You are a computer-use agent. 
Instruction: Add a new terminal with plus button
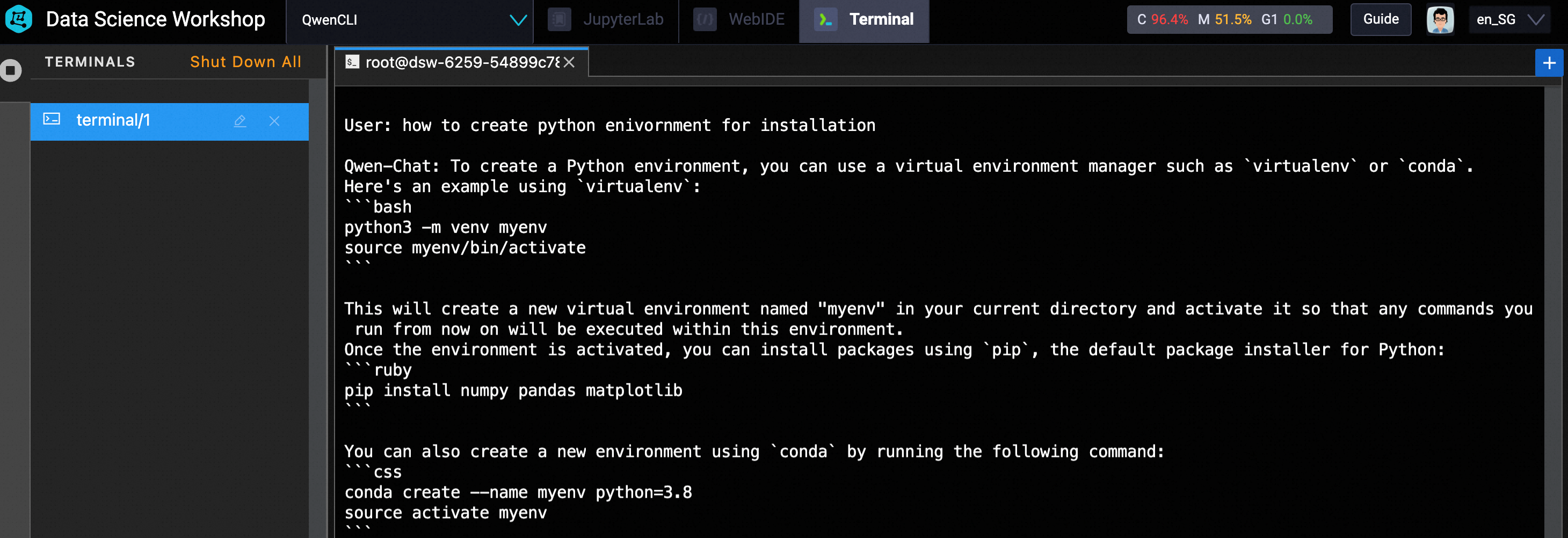[1549, 63]
